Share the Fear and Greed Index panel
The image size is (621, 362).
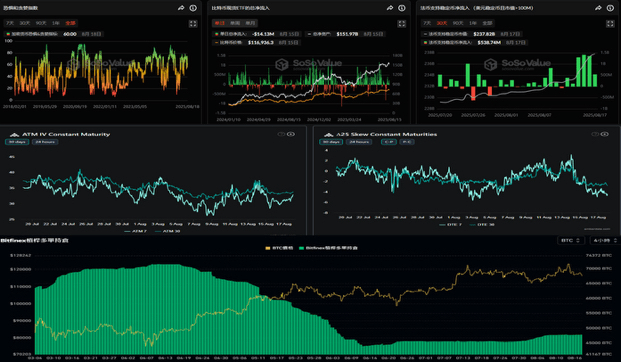click(181, 8)
